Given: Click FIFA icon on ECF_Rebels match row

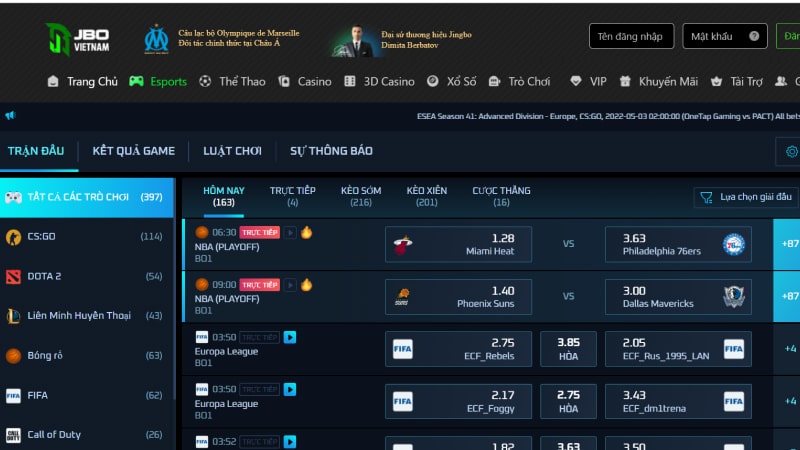Looking at the screenshot, I should pyautogui.click(x=202, y=337).
